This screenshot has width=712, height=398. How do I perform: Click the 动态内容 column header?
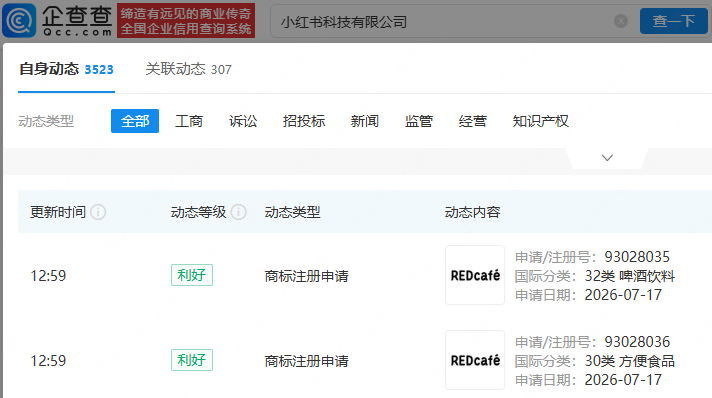point(472,212)
